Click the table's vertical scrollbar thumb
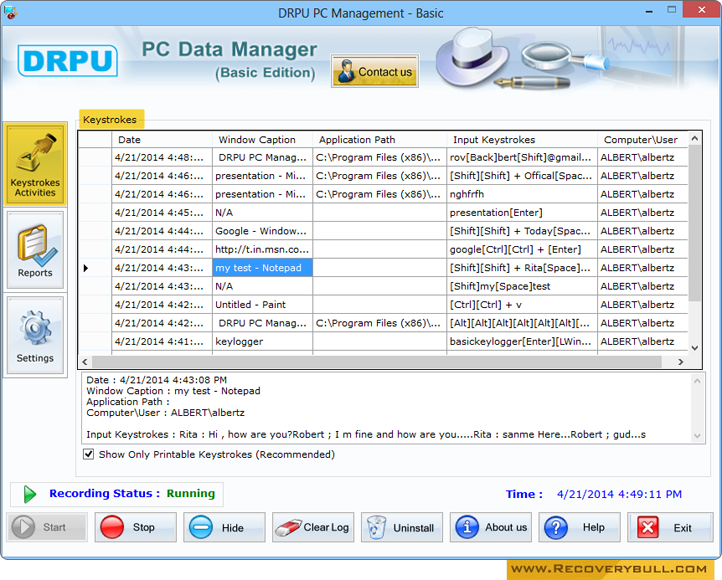This screenshot has height=580, width=722. (x=695, y=222)
